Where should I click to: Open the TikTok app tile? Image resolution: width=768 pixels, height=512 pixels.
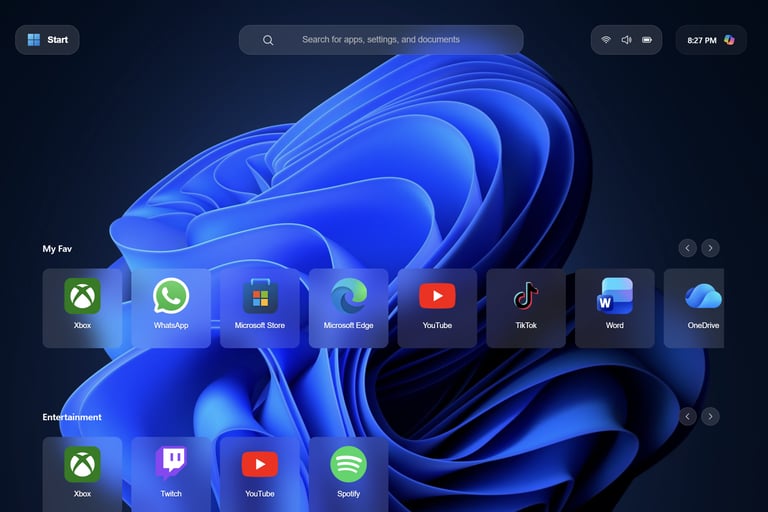526,308
